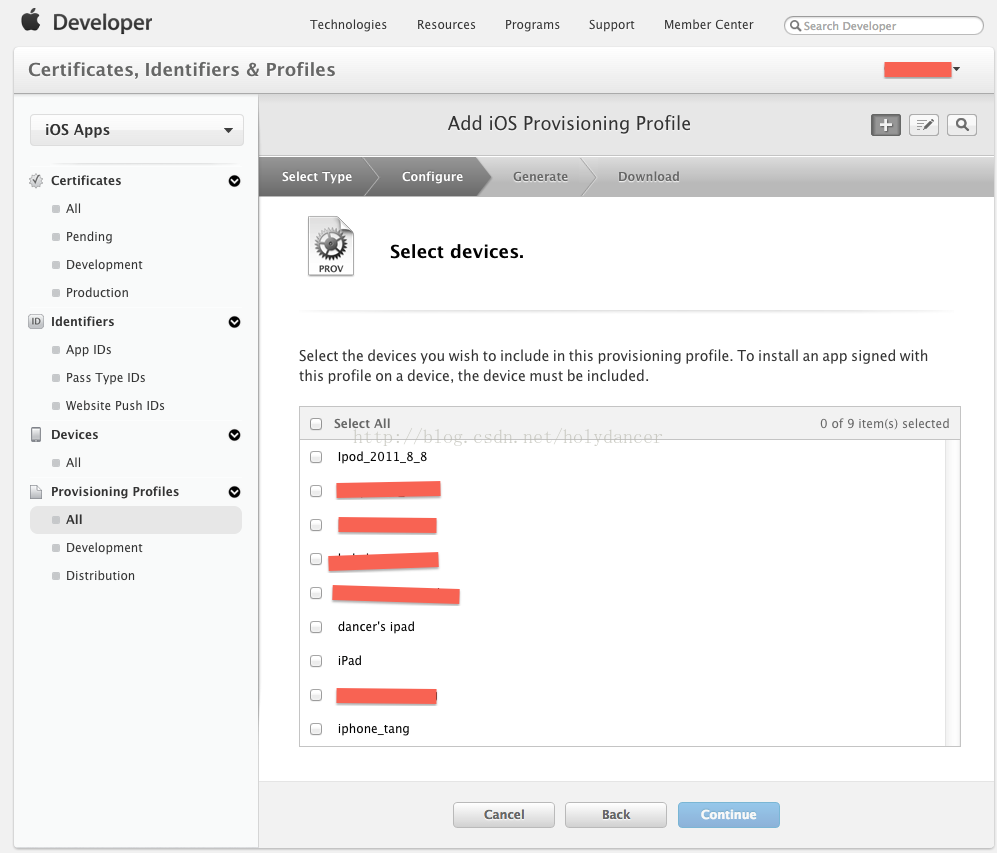Click the Devices phone icon in sidebar
The width and height of the screenshot is (997, 853).
pos(36,435)
